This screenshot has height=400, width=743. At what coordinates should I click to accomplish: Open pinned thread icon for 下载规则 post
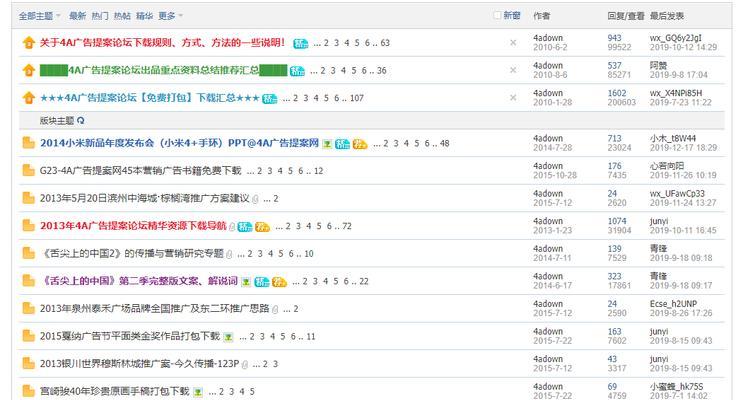click(x=28, y=43)
